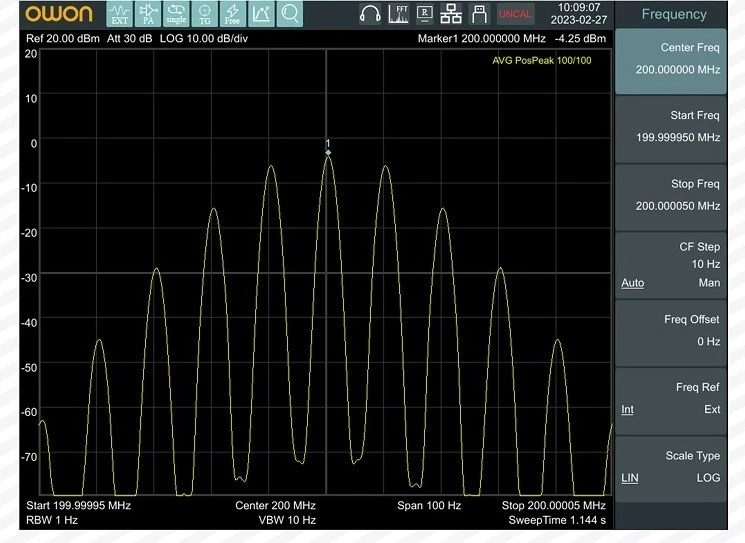The image size is (745, 543).
Task: Set CF Step to Auto
Action: [x=632, y=283]
